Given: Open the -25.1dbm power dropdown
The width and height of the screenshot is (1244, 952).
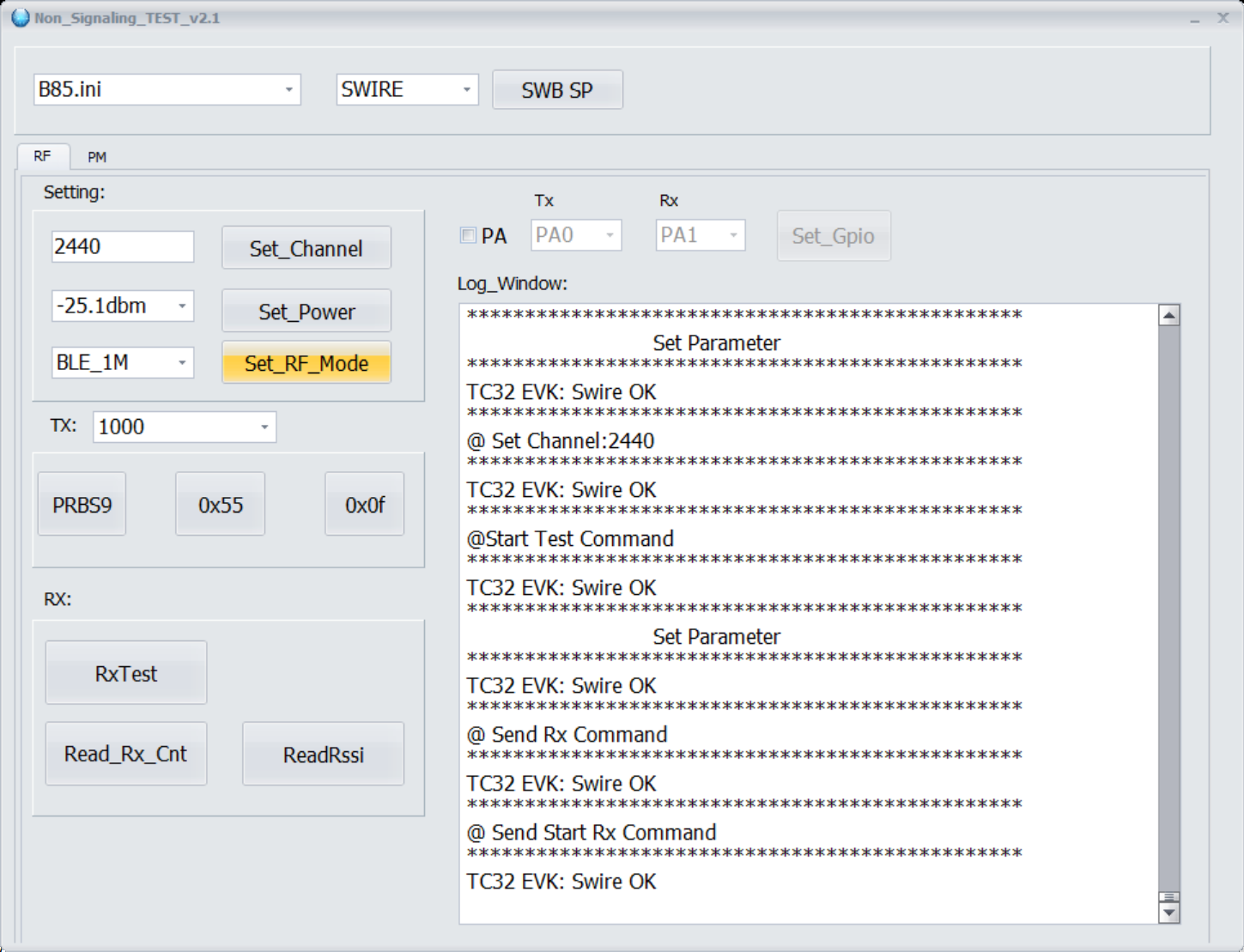Looking at the screenshot, I should (x=182, y=306).
